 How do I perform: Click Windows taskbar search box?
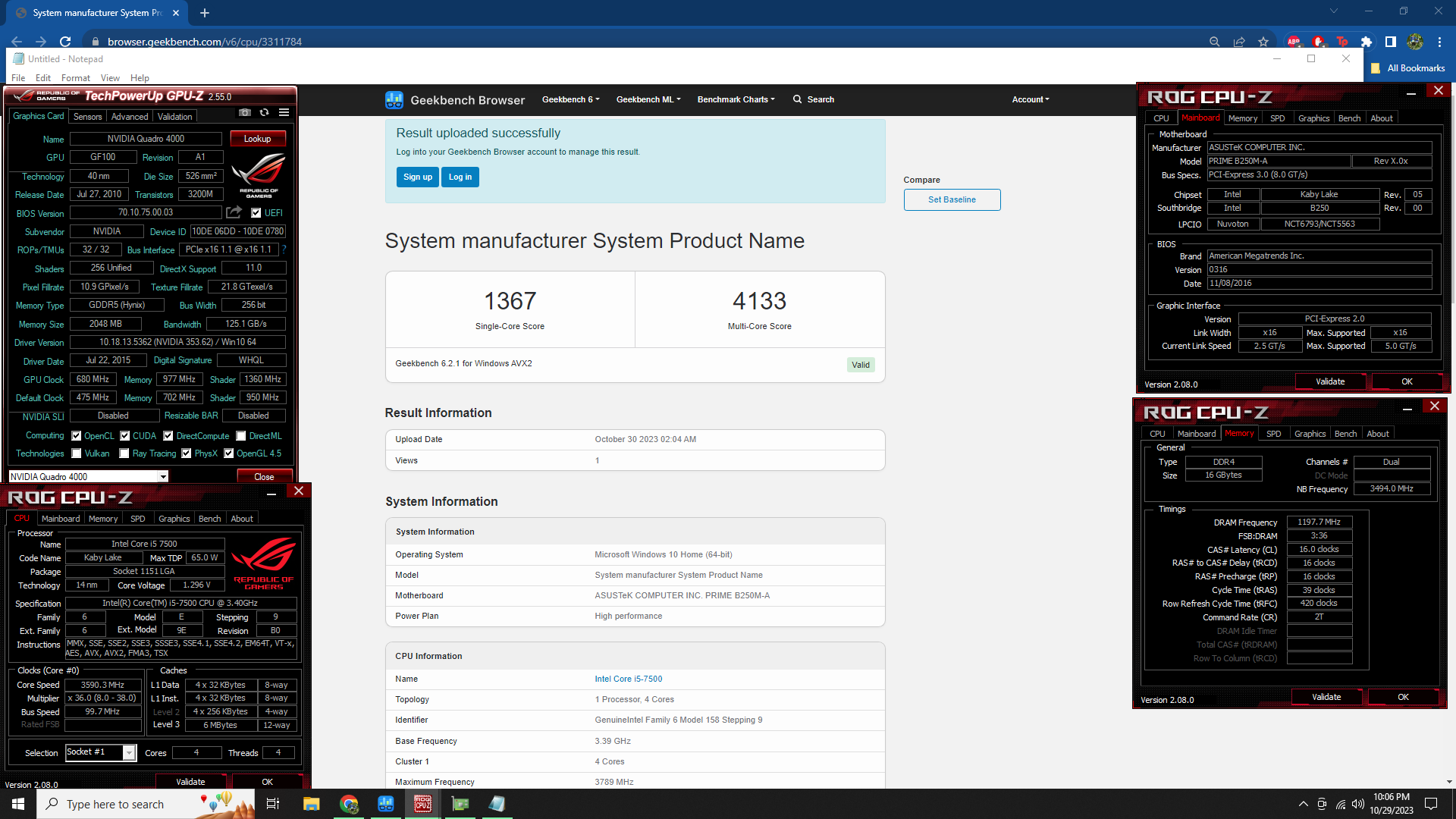click(x=144, y=804)
